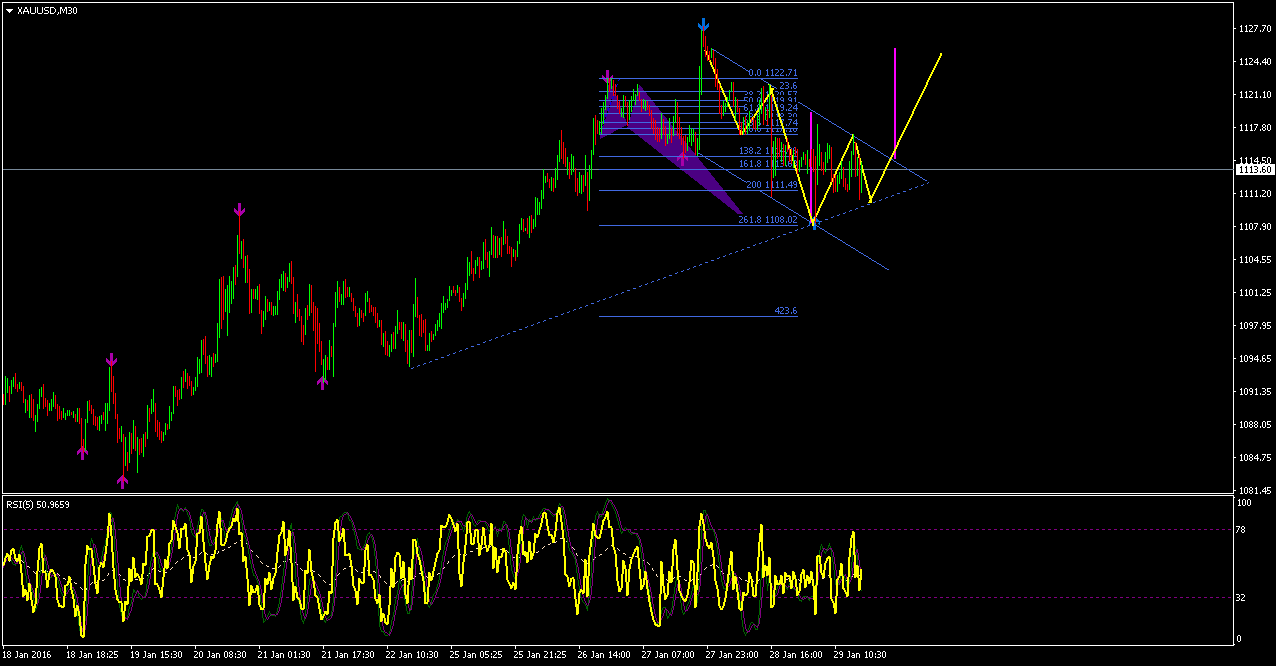Select the blue up arrow at the 1108.02 low

[814, 224]
